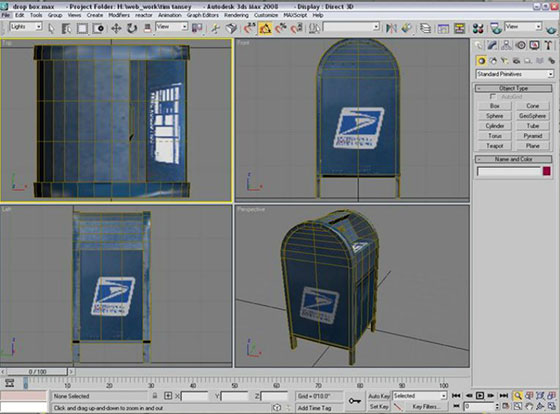Open the Rendering menu

[x=236, y=15]
